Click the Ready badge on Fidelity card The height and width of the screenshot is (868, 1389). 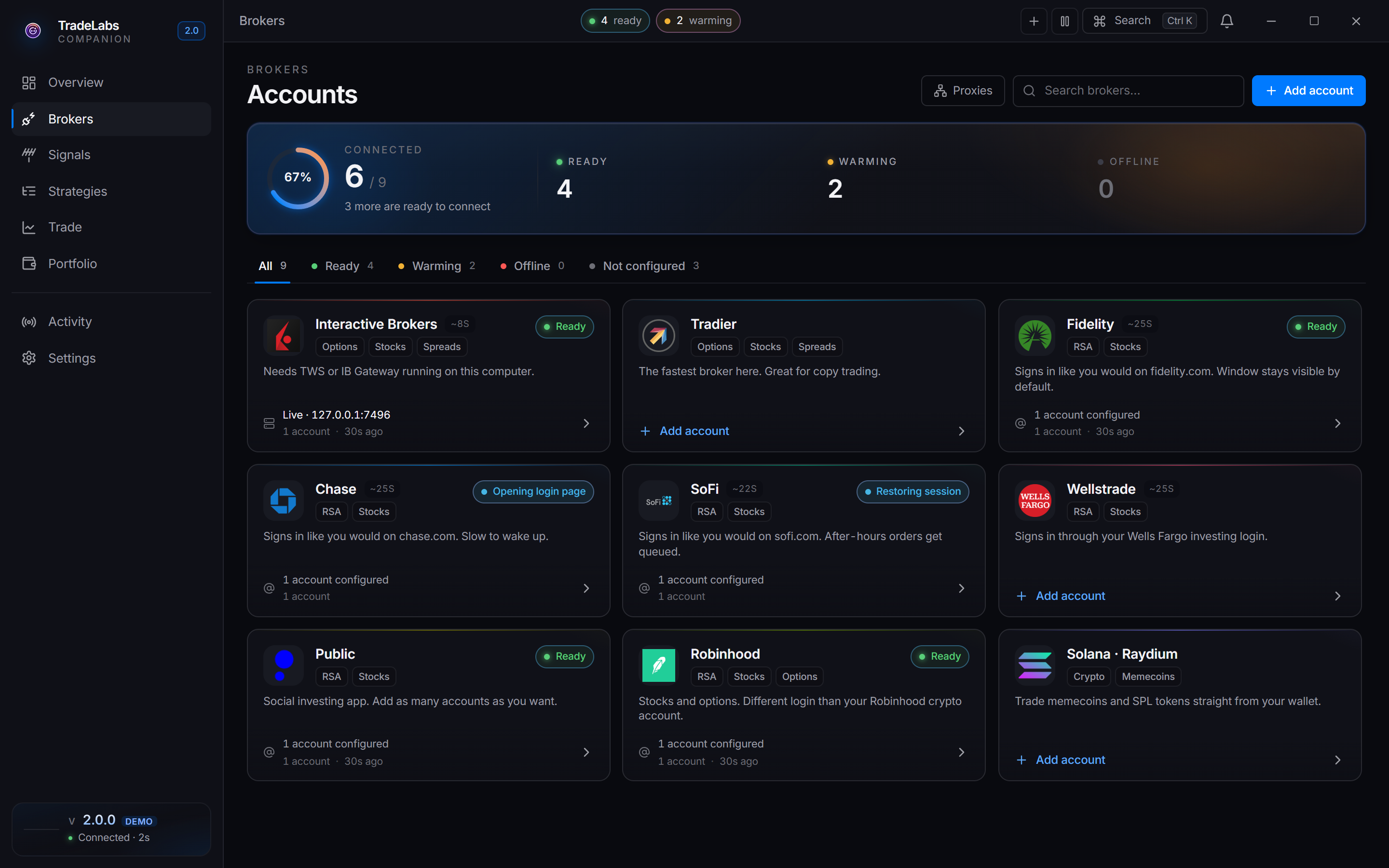point(1316,326)
